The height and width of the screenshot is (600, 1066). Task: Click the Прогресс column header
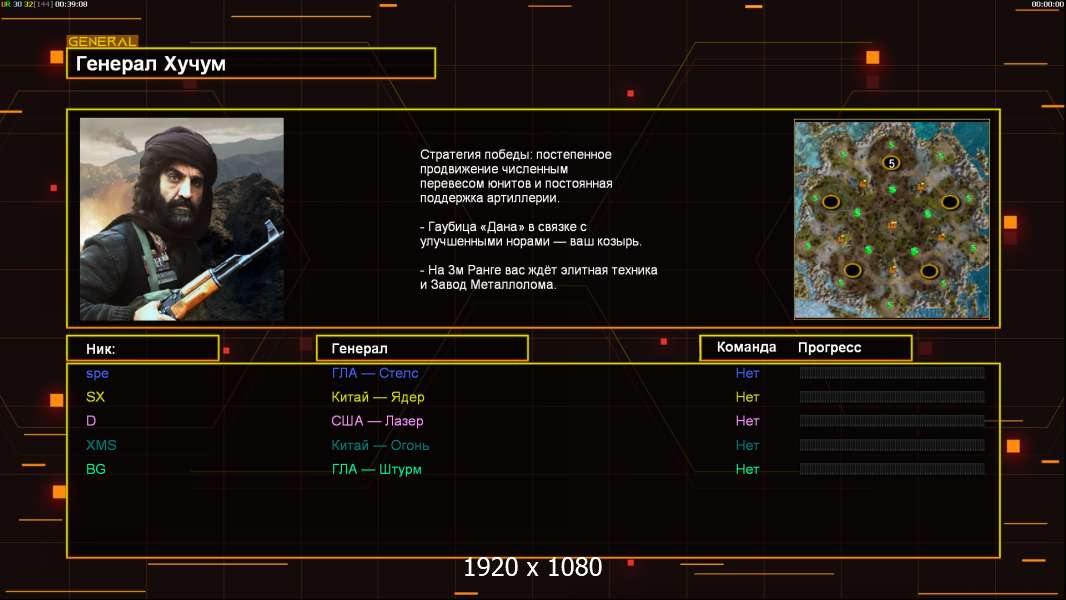[829, 347]
